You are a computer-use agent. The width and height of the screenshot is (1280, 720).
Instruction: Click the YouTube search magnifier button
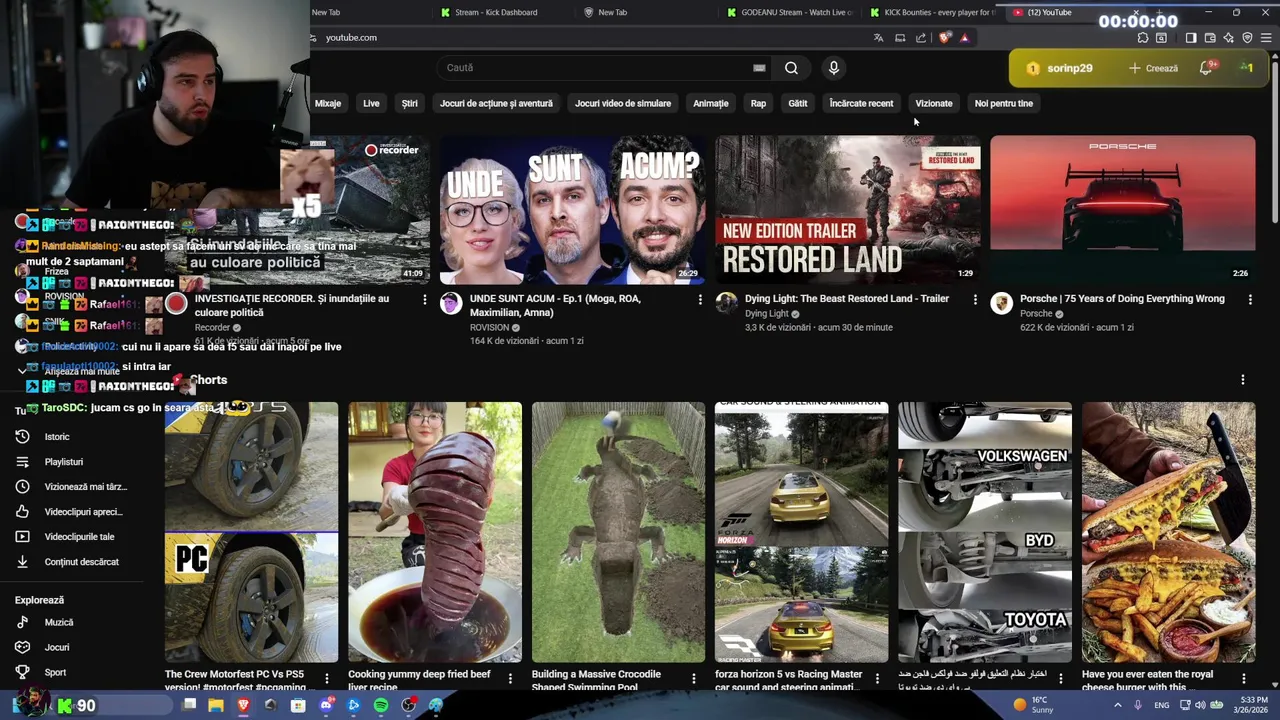(791, 68)
